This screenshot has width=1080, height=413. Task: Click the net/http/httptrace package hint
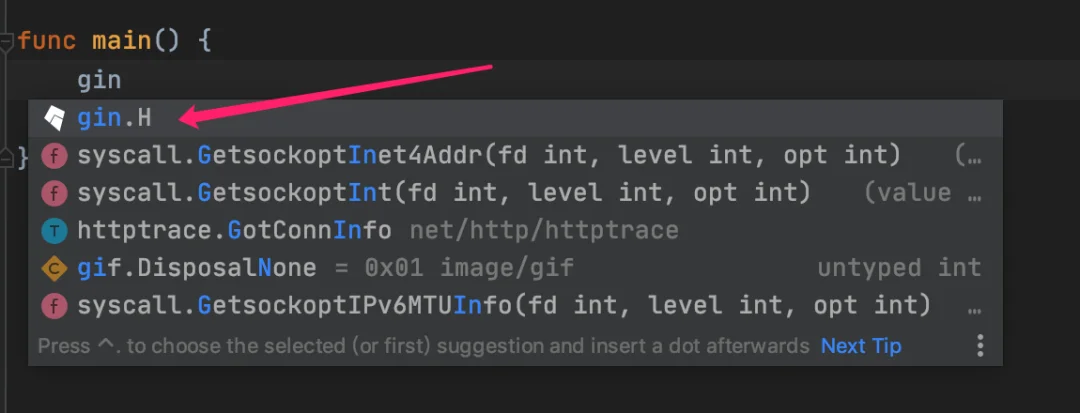544,231
